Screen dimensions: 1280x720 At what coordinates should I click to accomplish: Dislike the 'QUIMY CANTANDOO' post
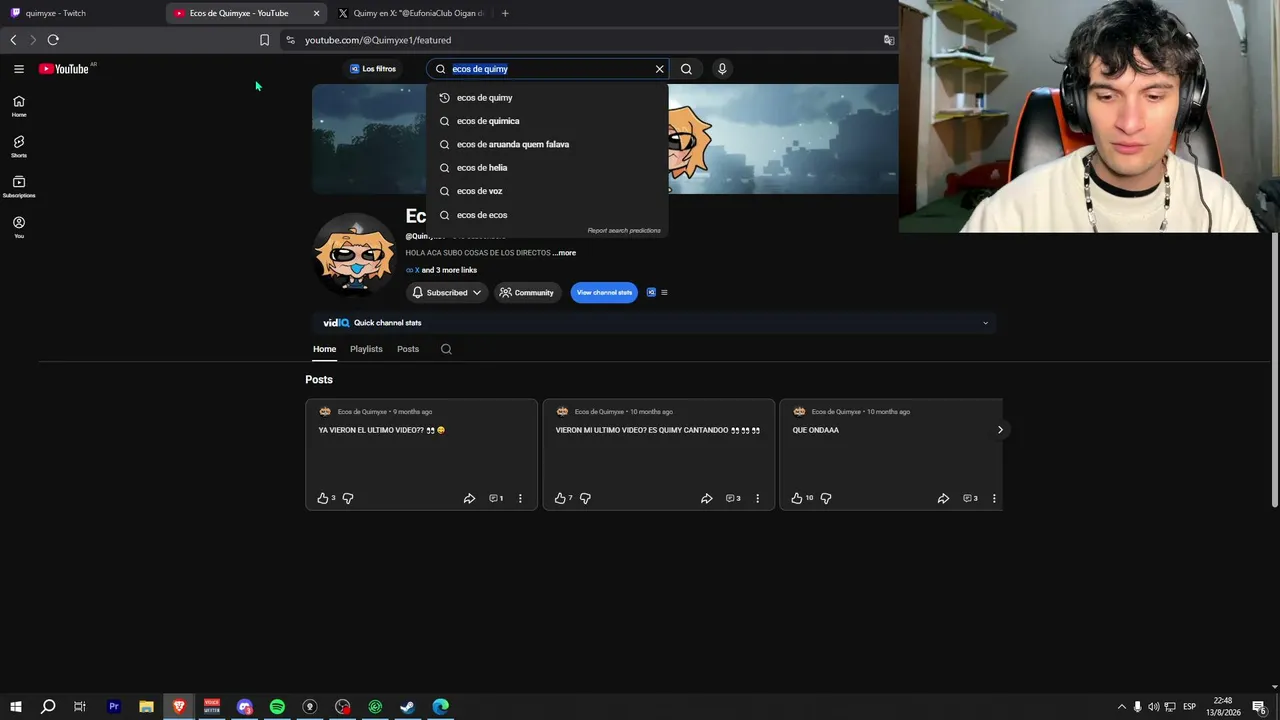pyautogui.click(x=585, y=498)
